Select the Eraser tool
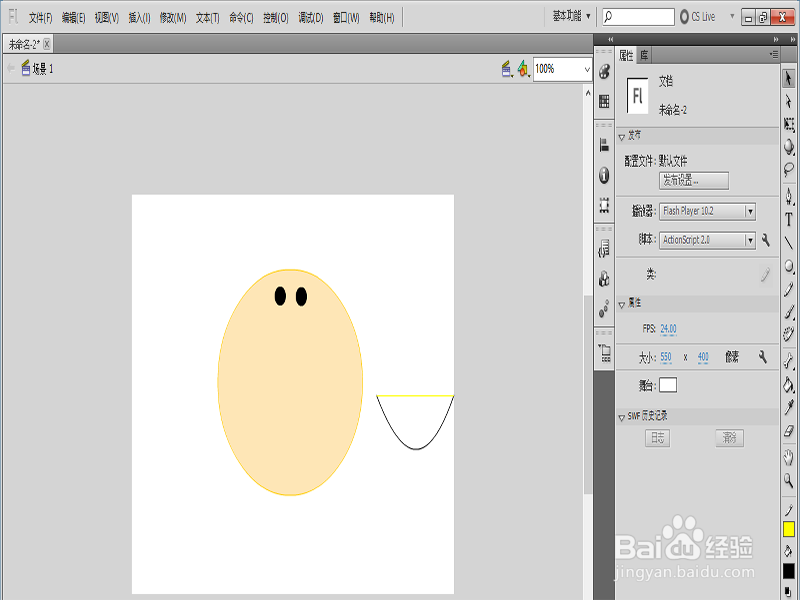 (x=789, y=431)
